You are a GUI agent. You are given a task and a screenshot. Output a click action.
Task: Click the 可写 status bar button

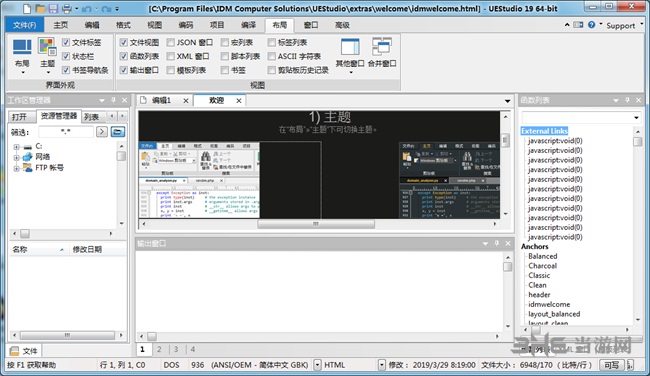pos(611,365)
